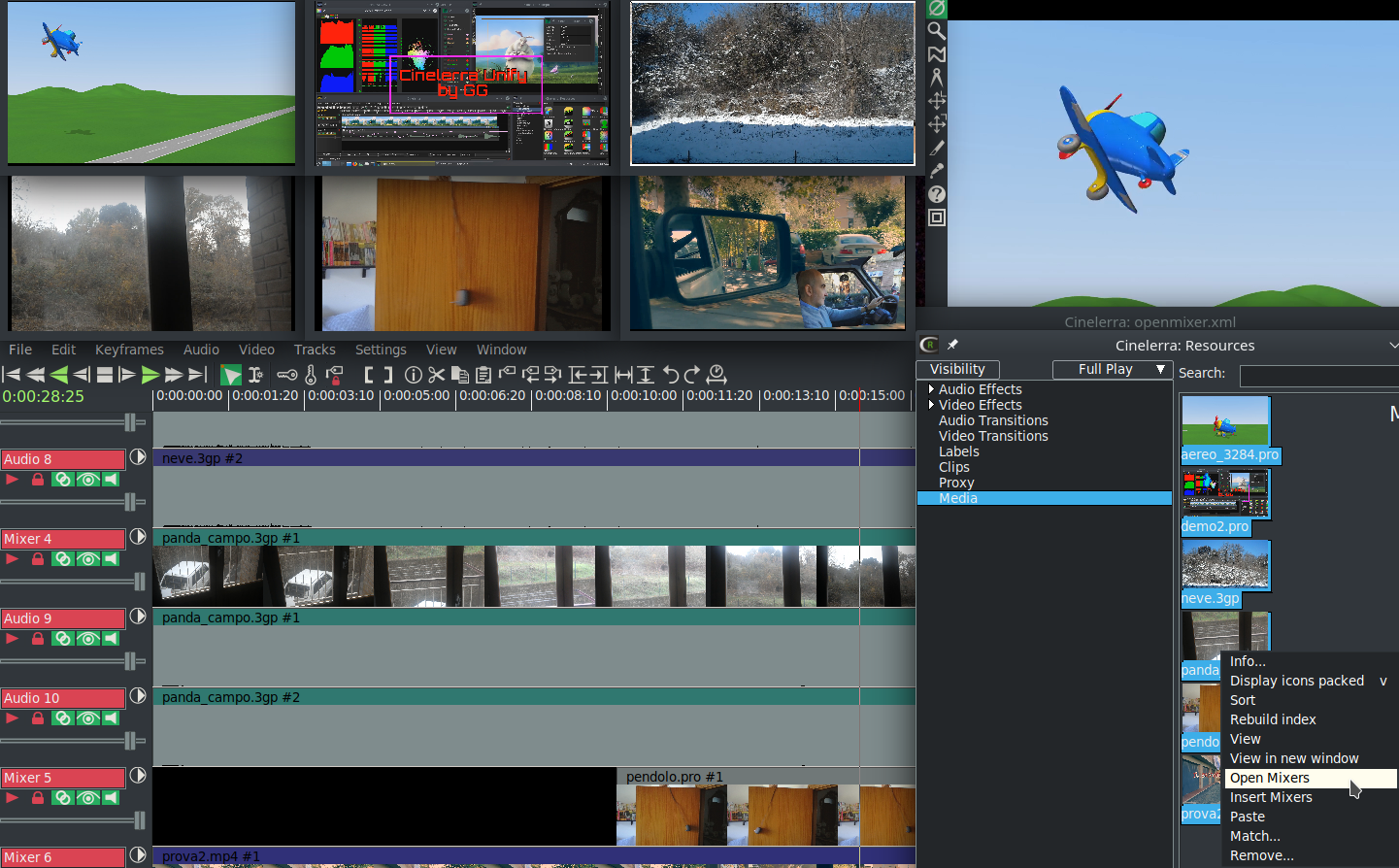
Task: Select the Cut scissors icon
Action: pyautogui.click(x=435, y=374)
